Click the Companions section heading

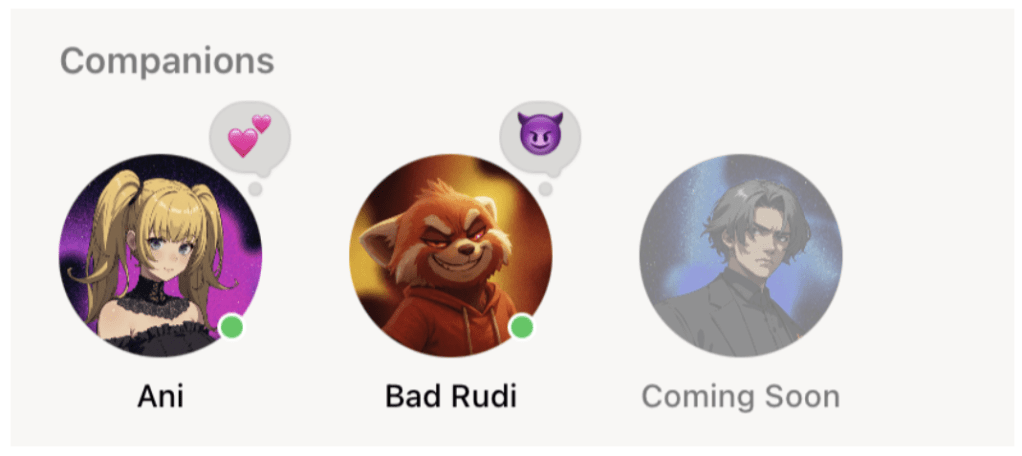[x=167, y=61]
